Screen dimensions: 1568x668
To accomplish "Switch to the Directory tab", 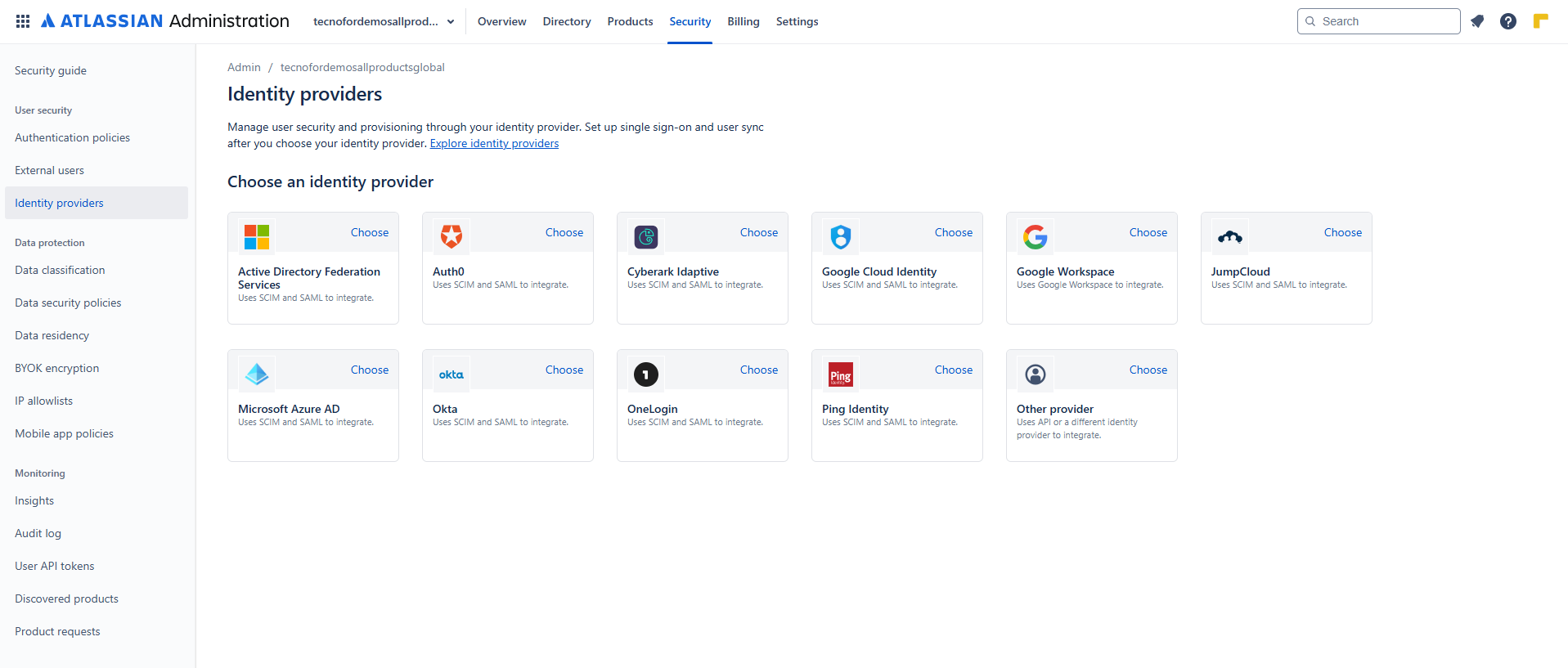I will 567,21.
